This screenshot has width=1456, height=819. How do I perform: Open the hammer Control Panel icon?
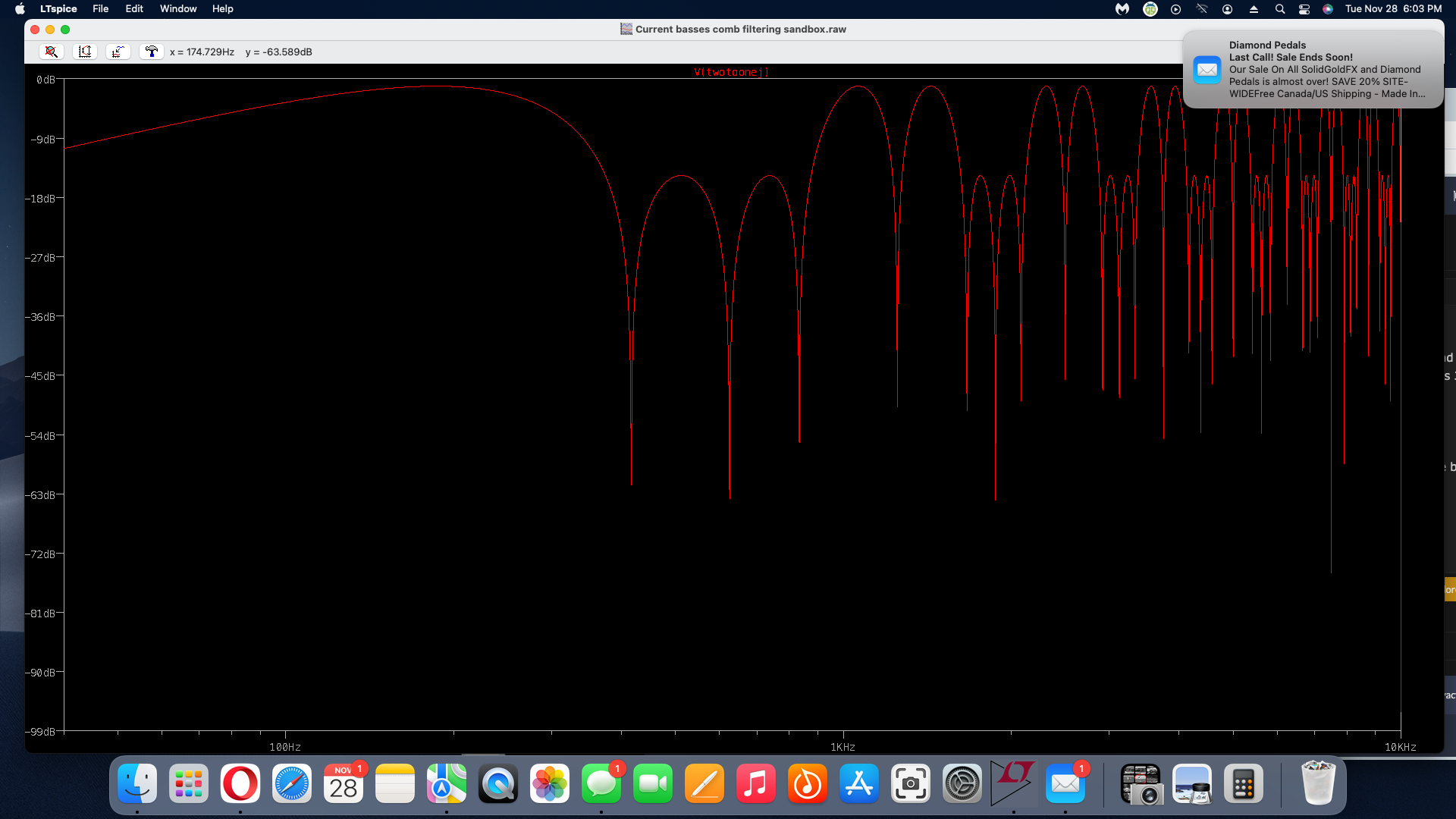[x=152, y=52]
